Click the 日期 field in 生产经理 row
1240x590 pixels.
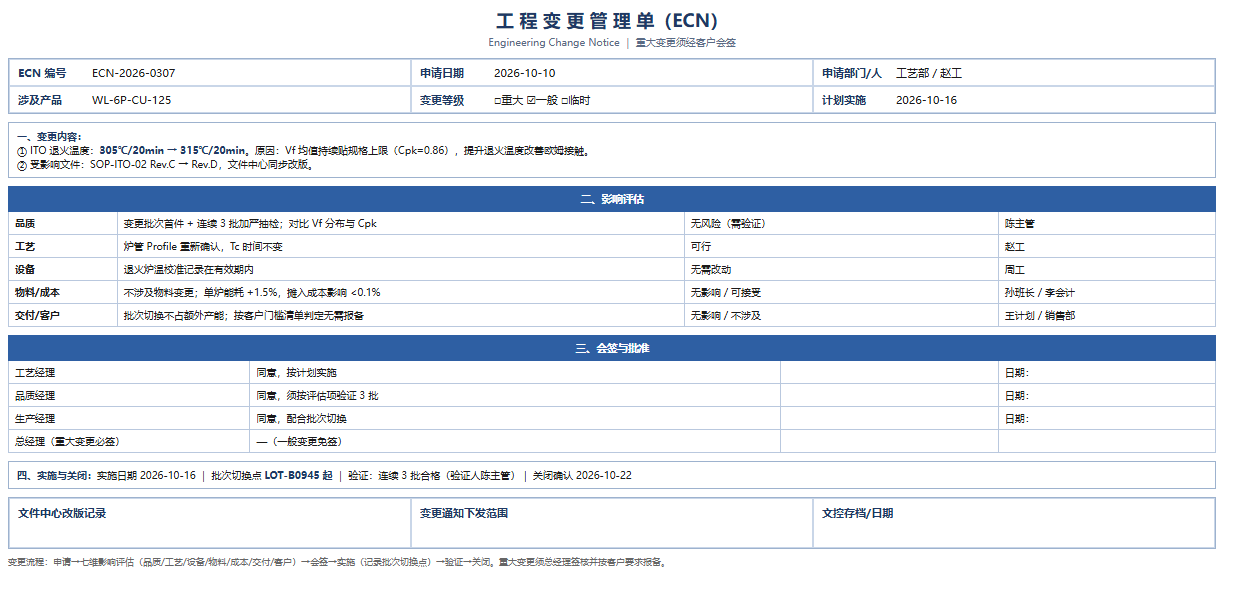point(1107,418)
